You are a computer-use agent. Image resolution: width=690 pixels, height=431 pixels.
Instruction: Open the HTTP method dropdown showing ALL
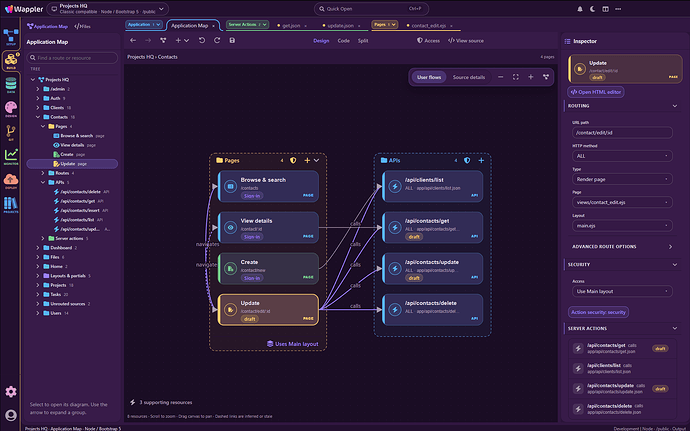click(622, 156)
